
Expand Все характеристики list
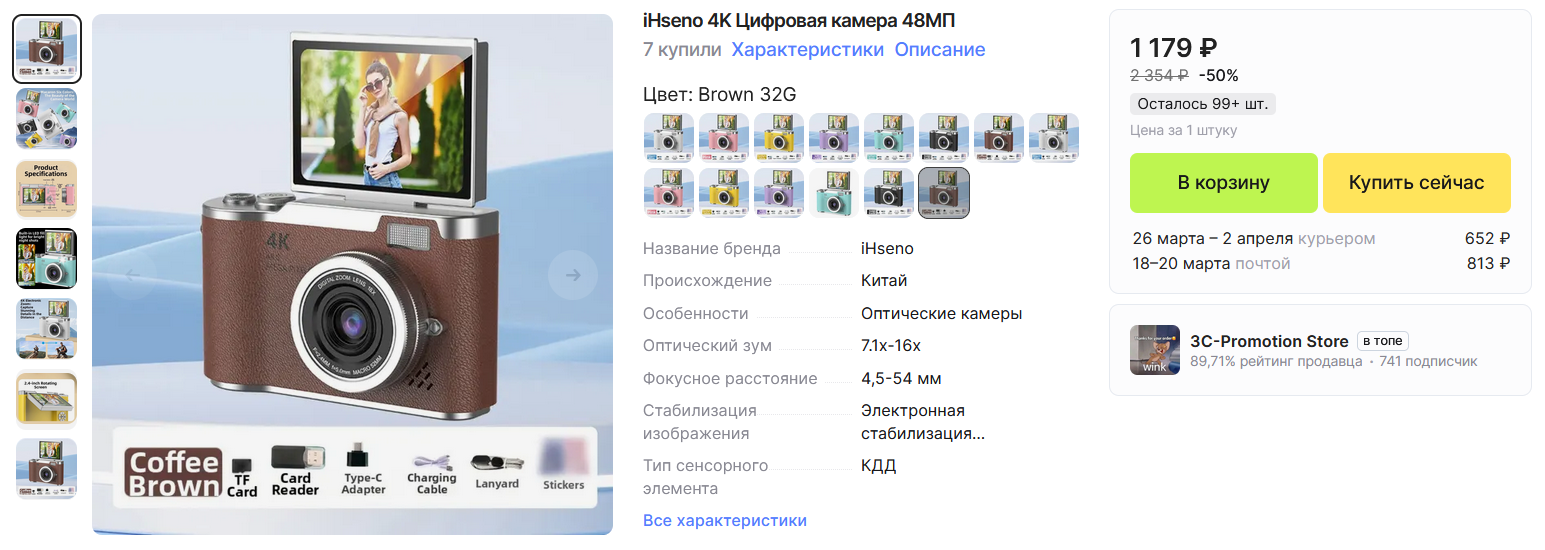[x=725, y=521]
